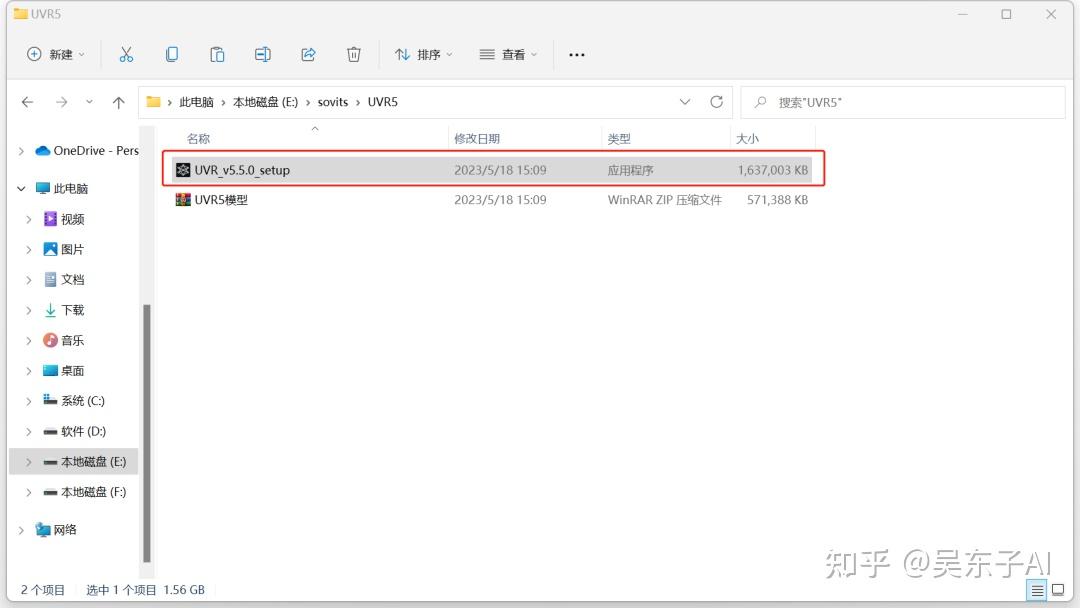Image resolution: width=1080 pixels, height=608 pixels.
Task: Click 2 个项目 in status bar
Action: tap(42, 590)
